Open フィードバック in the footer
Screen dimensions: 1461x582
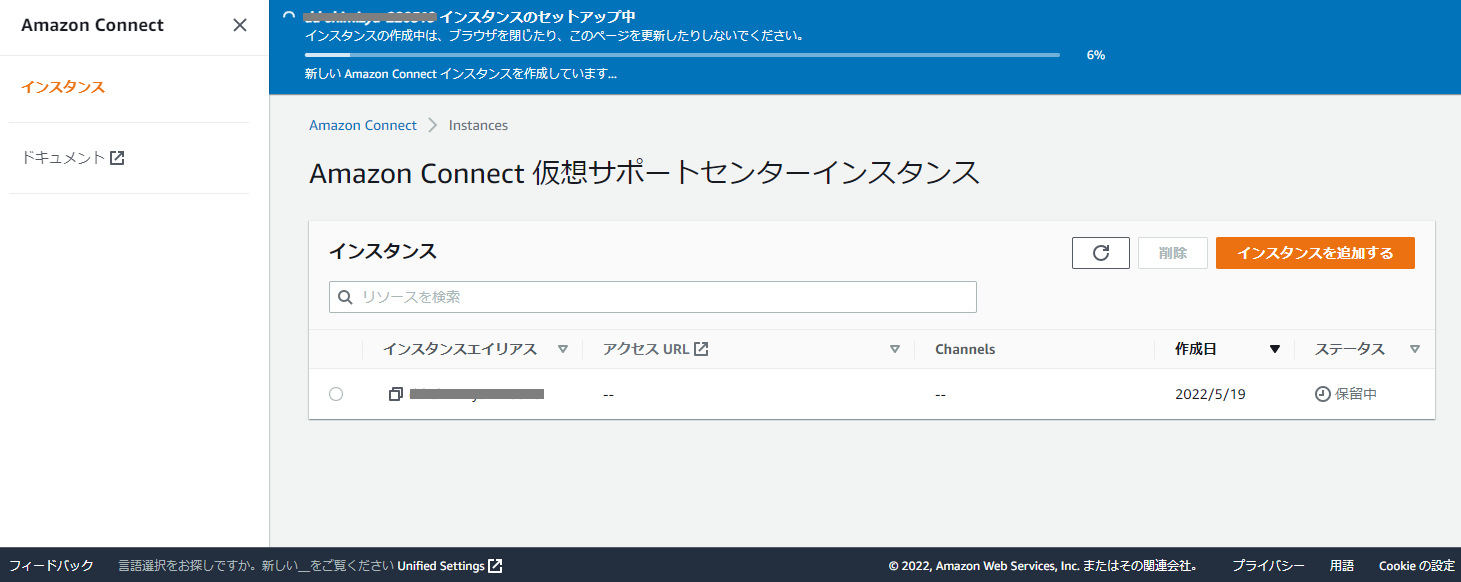[x=51, y=566]
